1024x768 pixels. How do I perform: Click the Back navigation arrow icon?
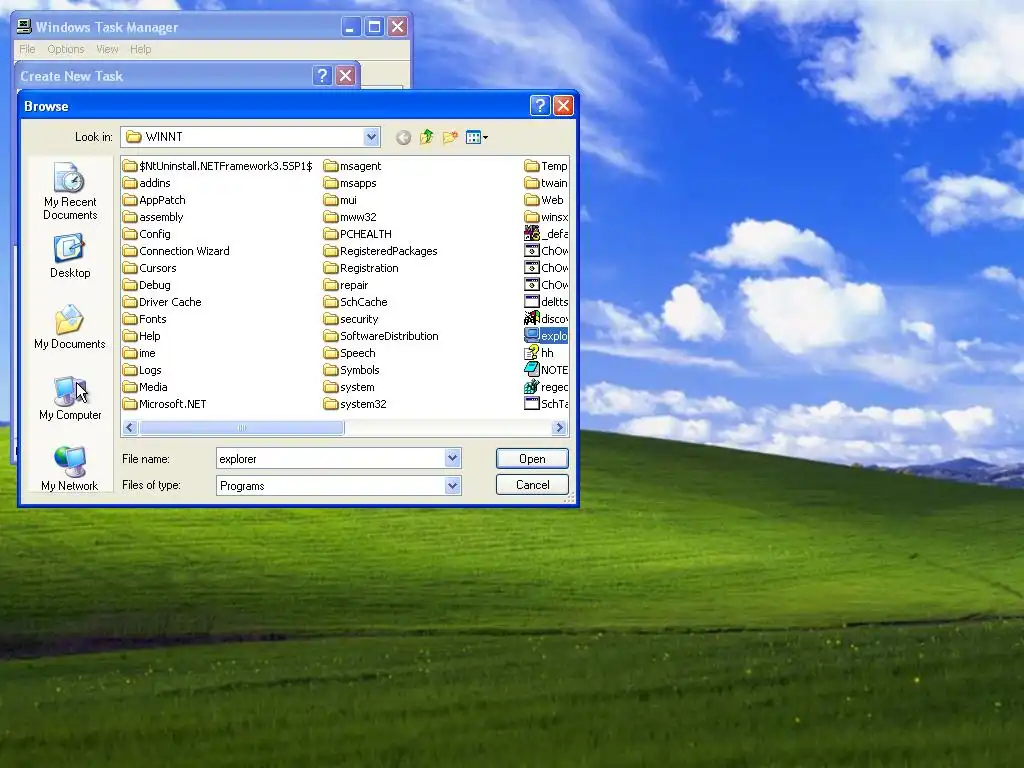pyautogui.click(x=403, y=137)
